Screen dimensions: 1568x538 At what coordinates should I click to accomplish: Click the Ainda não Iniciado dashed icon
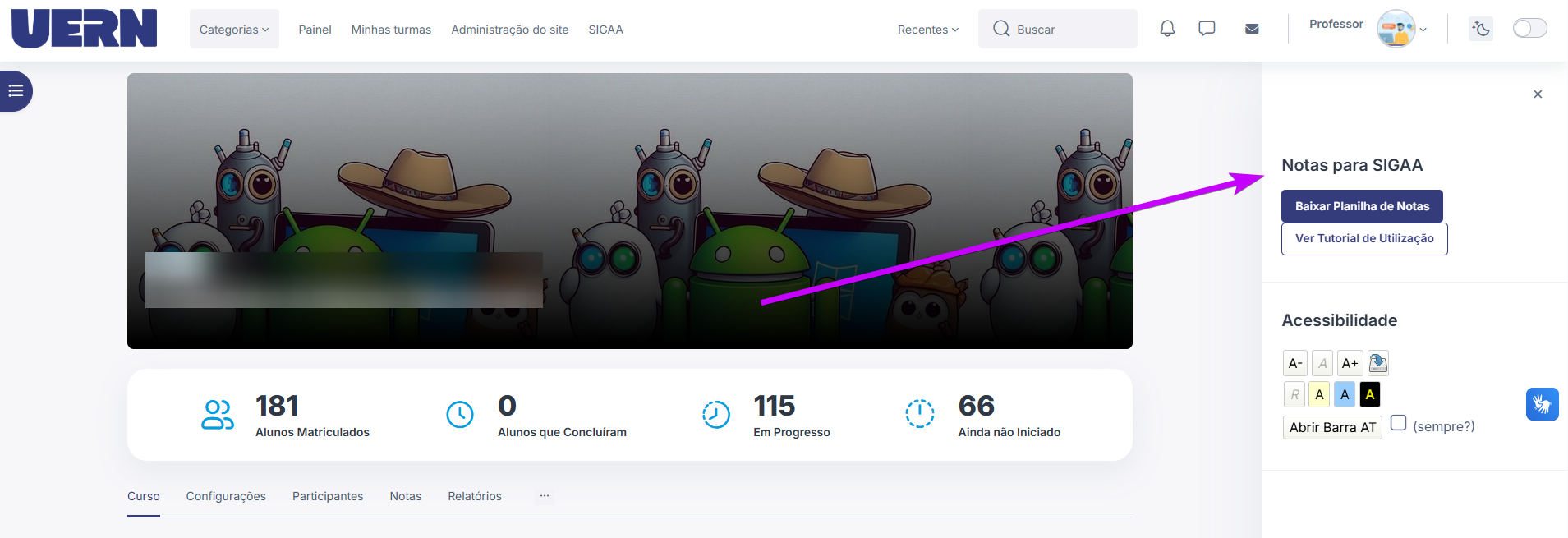(920, 413)
